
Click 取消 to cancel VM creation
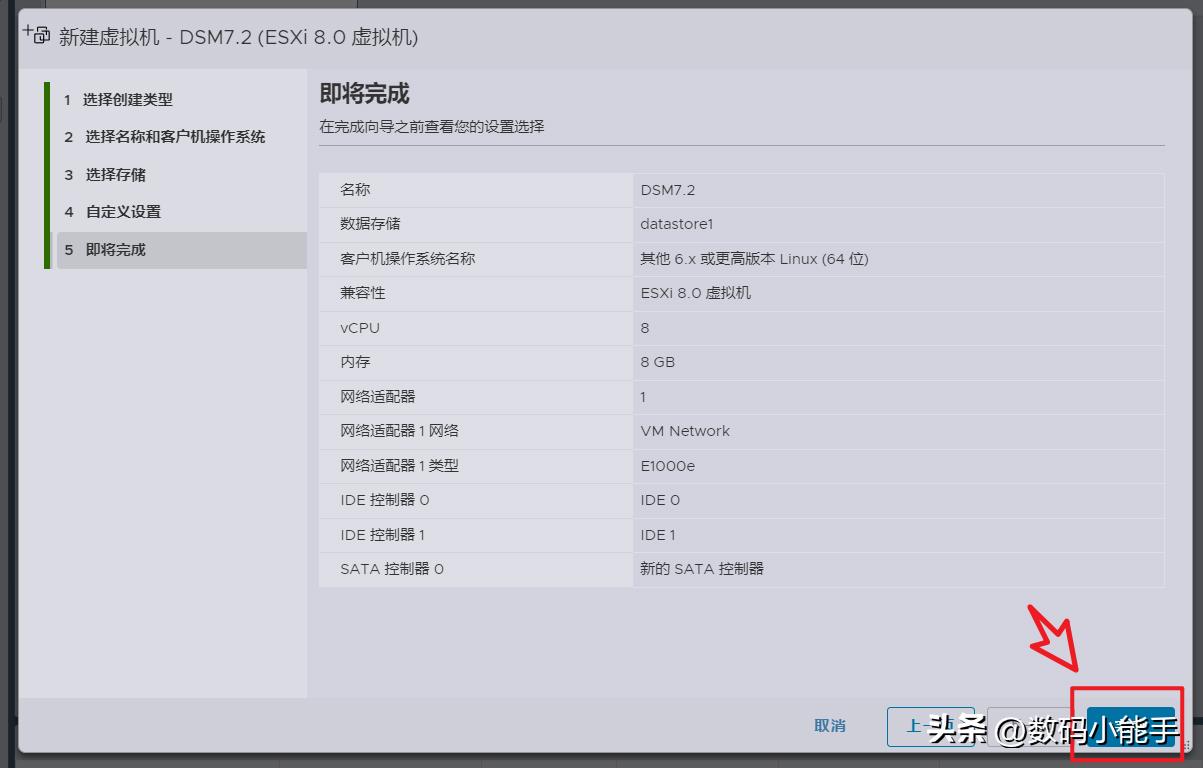(x=830, y=727)
